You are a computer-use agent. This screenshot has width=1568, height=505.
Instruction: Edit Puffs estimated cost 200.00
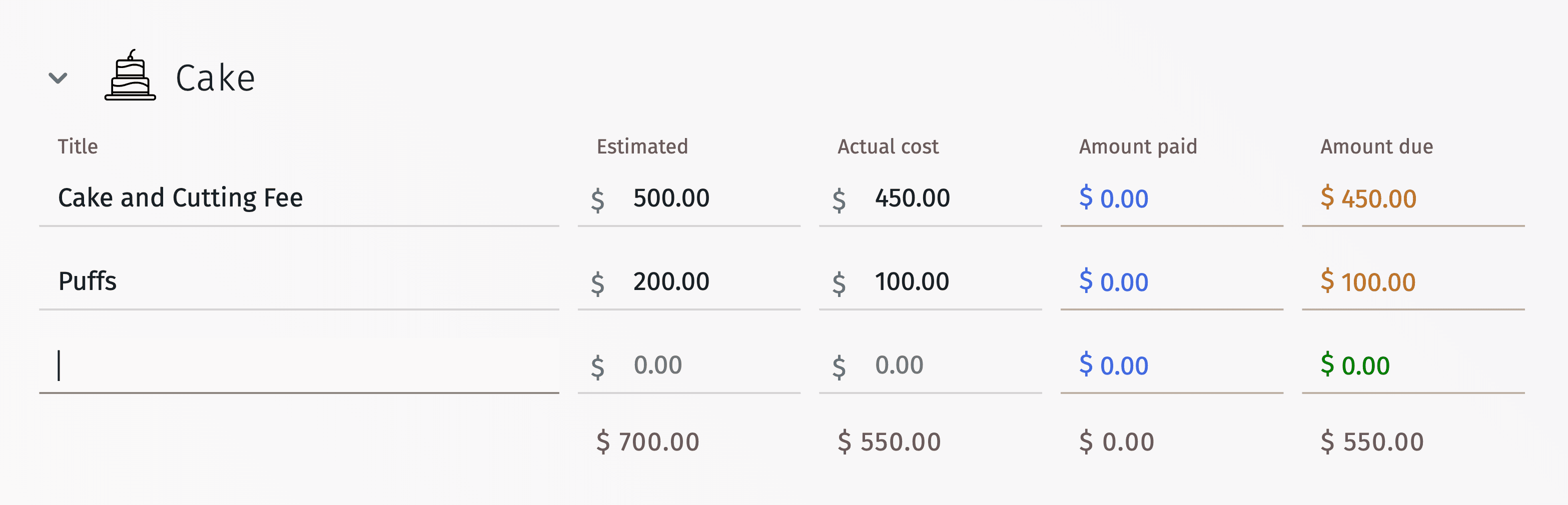[700, 281]
